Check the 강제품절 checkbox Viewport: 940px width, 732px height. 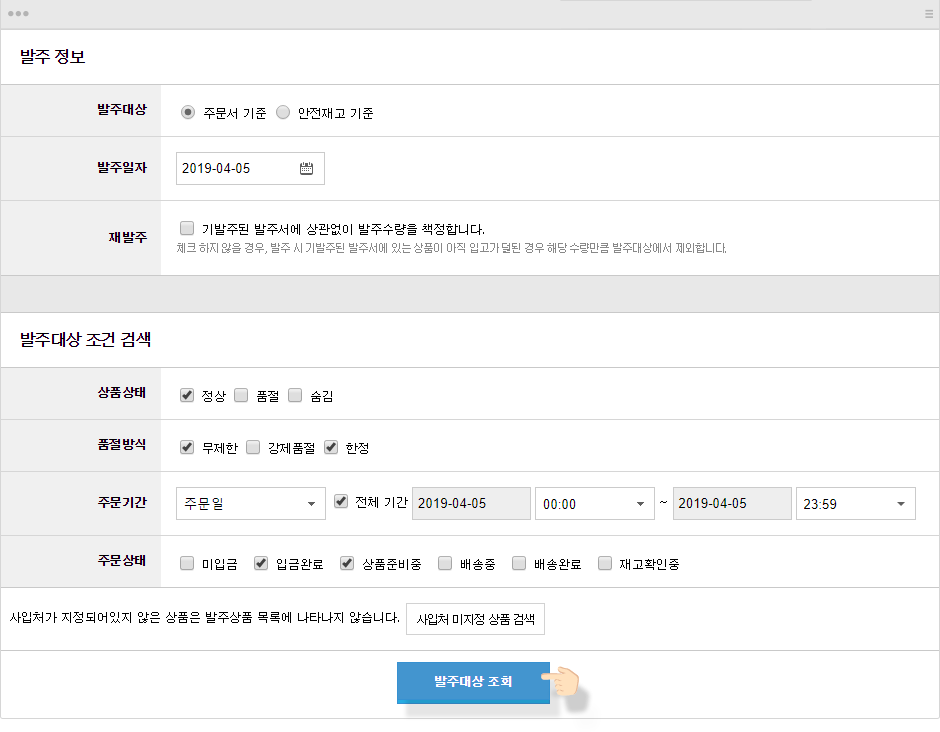click(253, 447)
